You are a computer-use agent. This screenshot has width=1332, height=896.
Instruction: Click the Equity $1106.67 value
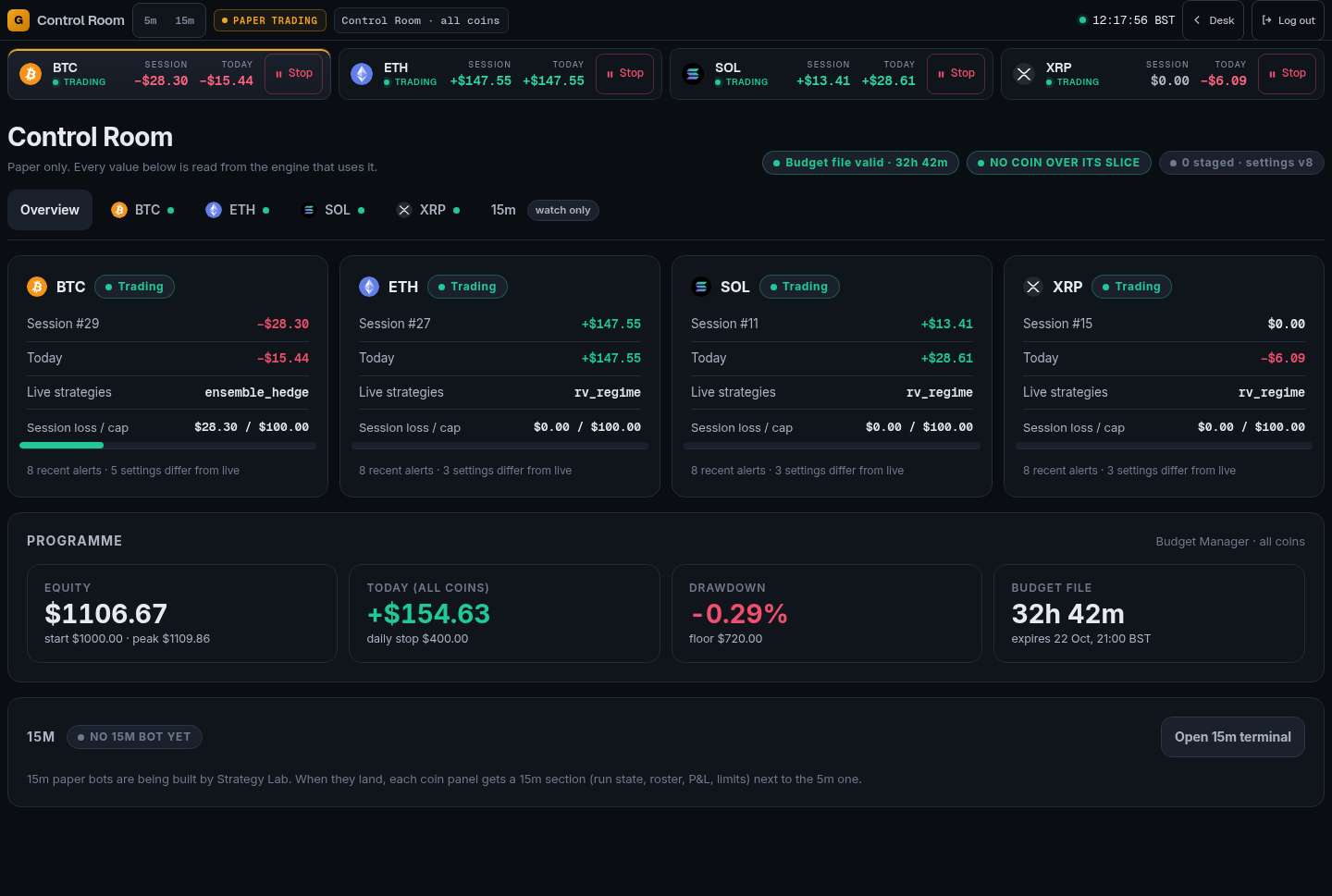(x=106, y=613)
